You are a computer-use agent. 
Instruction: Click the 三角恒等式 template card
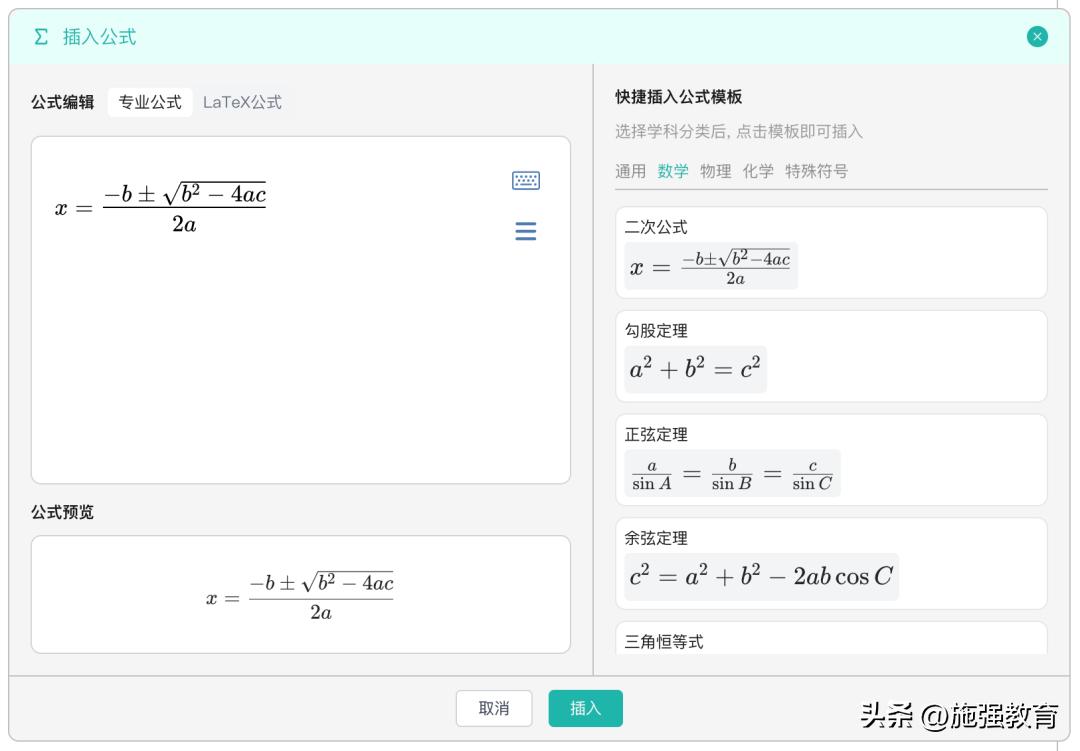point(831,639)
